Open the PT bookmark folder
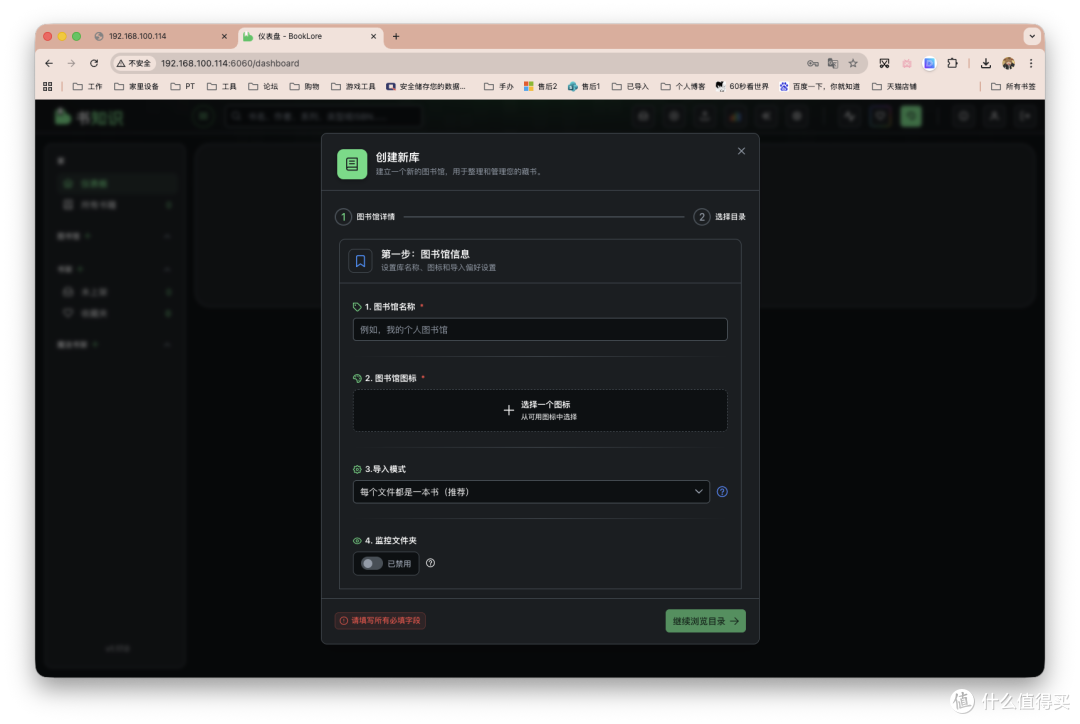Screen dimensions: 1080x724 click(183, 87)
